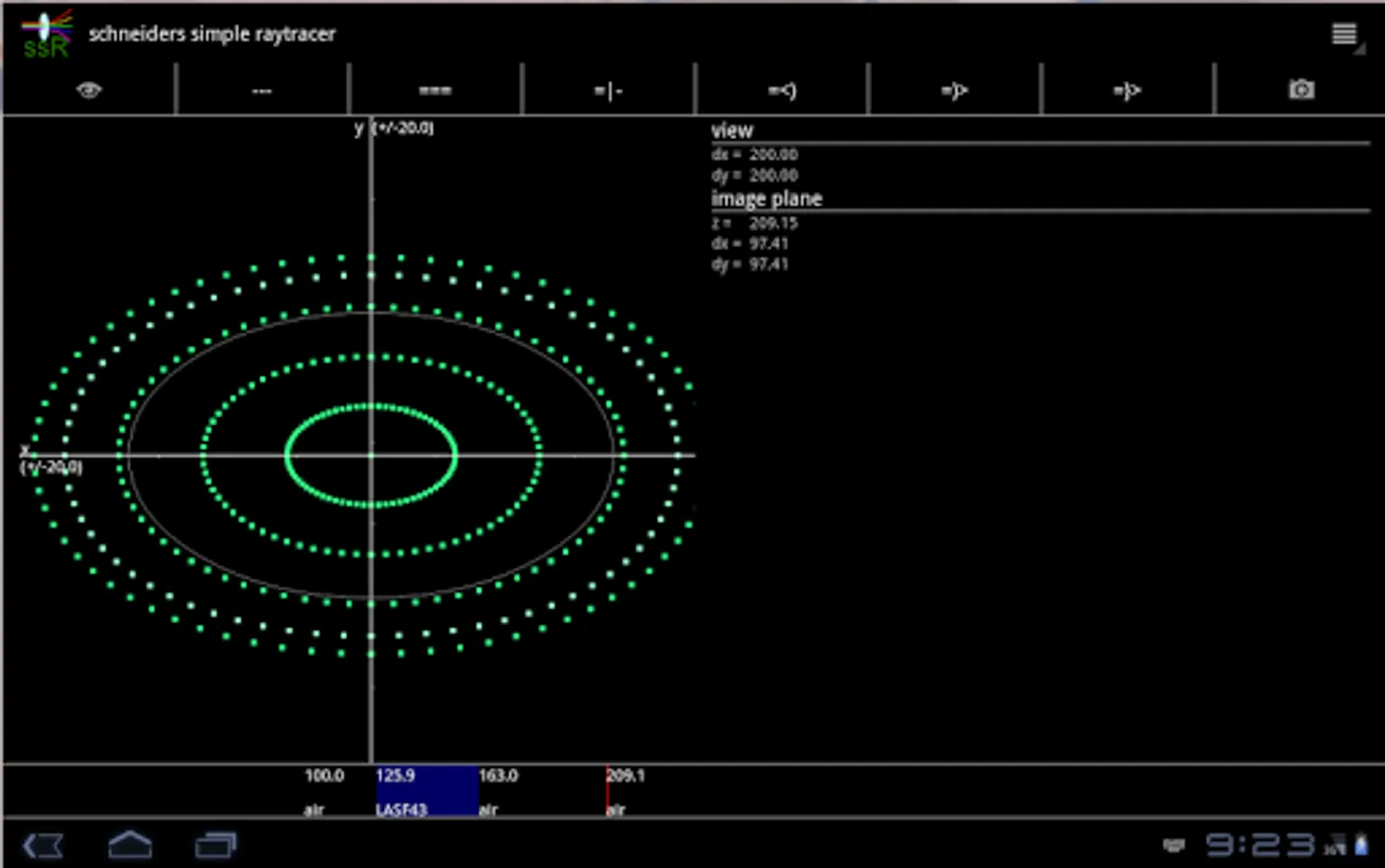Select the blue LASF43 lens segment
This screenshot has height=868, width=1385.
tap(426, 792)
